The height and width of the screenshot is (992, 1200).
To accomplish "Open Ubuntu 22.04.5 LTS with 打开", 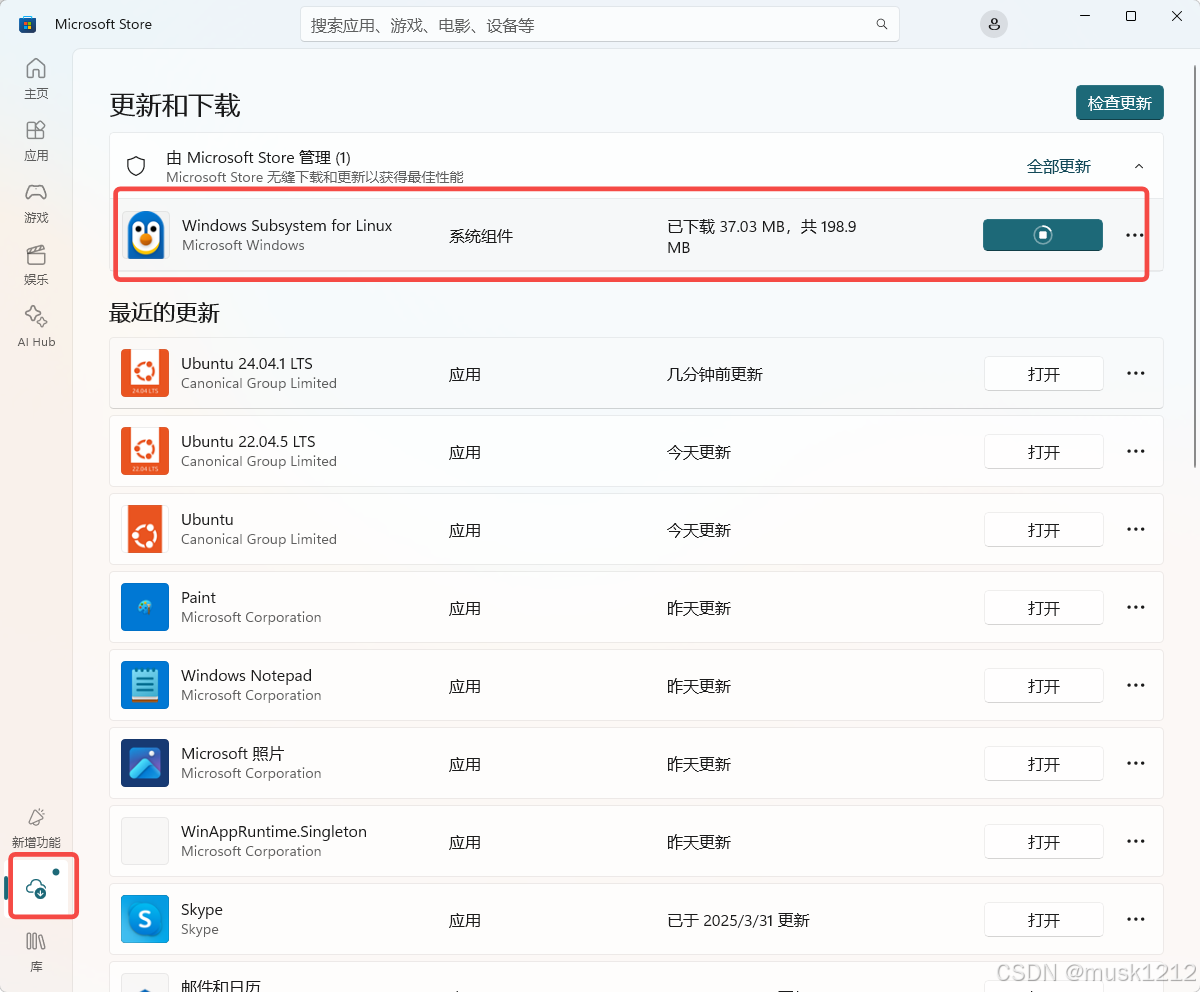I will [1044, 451].
